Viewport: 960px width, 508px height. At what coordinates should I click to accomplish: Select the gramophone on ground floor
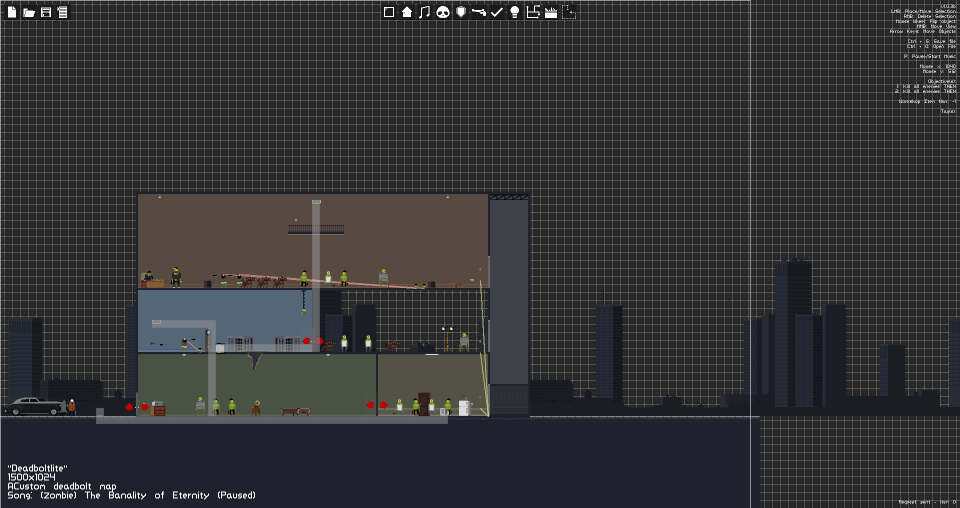click(x=256, y=408)
